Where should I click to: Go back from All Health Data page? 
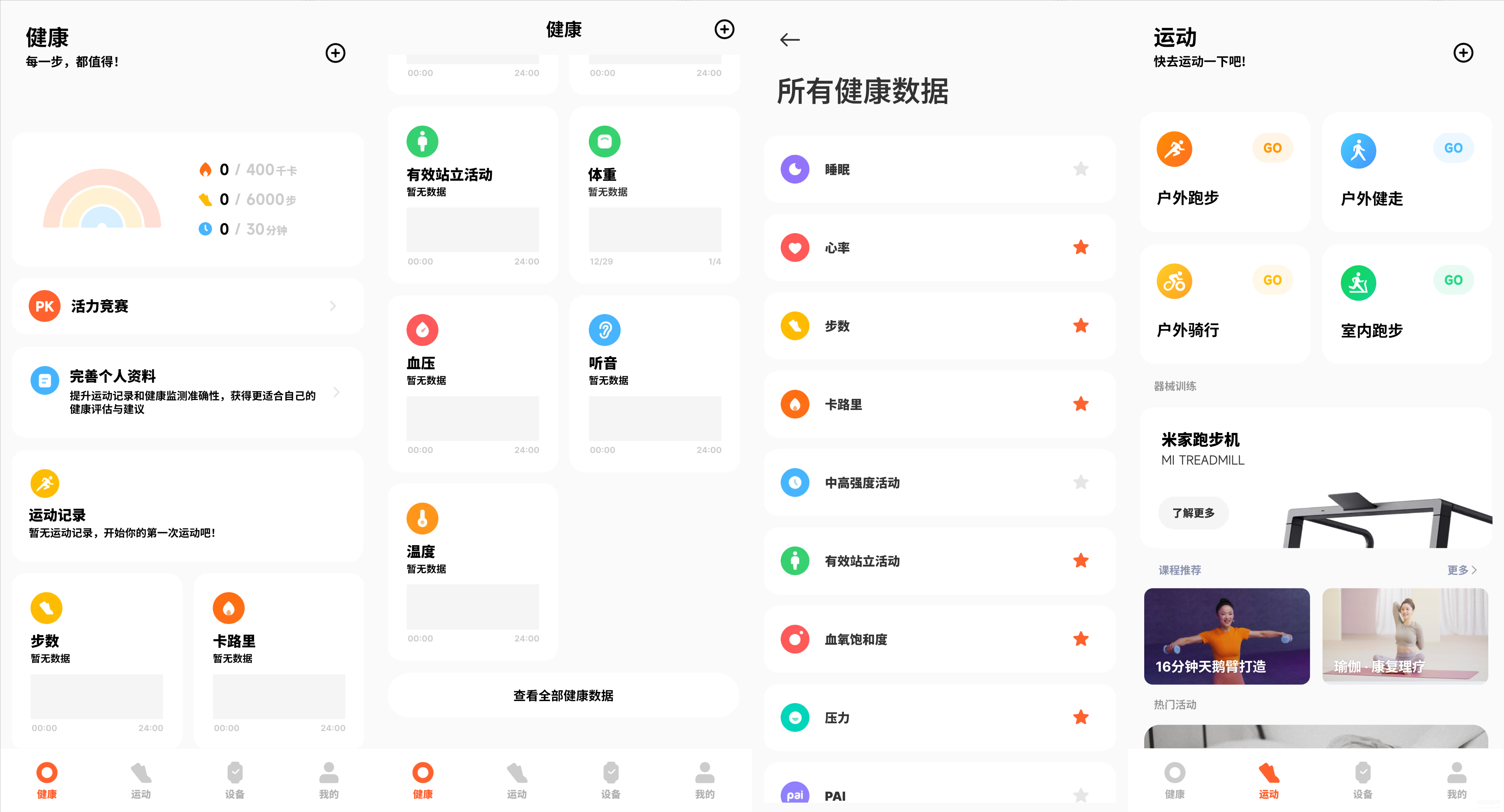point(789,40)
